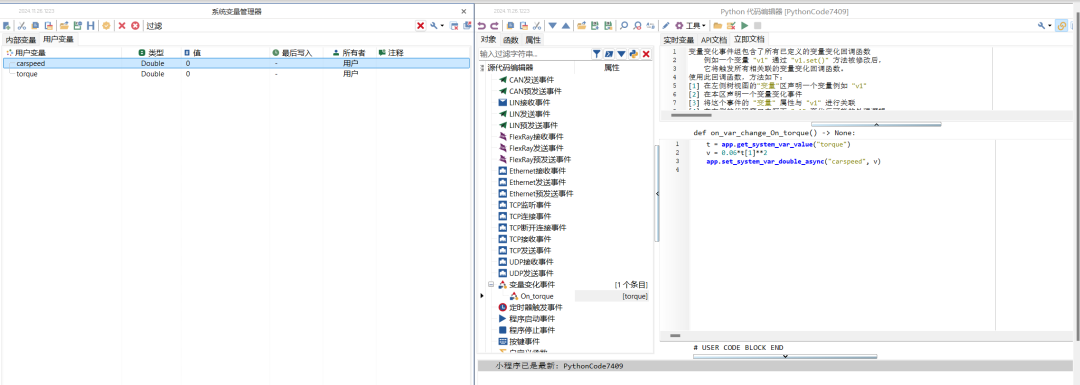Select the 立即文档 tab

tap(749, 39)
